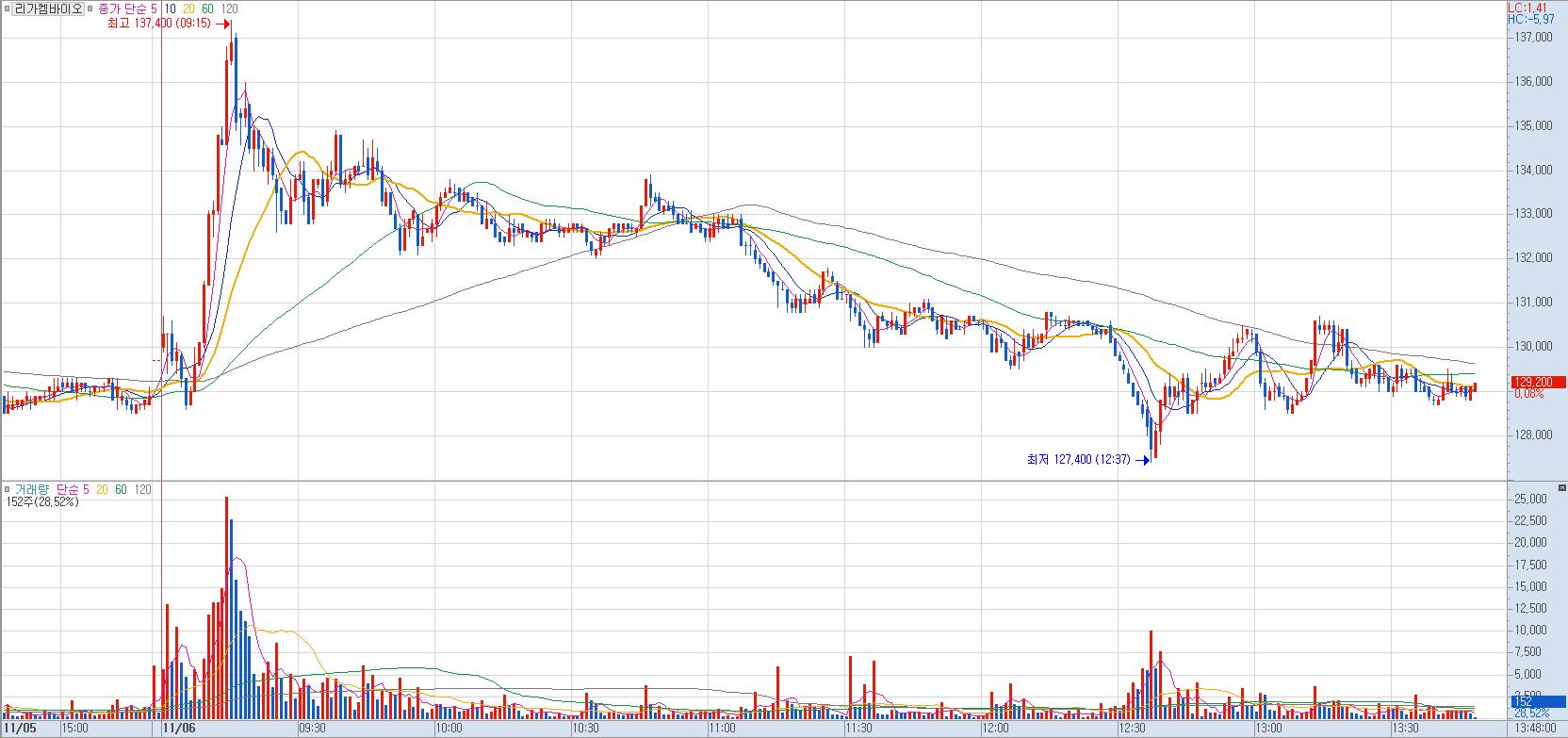Click the 11/06 date label on time axis
Viewport: 1568px width, 738px height.
(179, 728)
